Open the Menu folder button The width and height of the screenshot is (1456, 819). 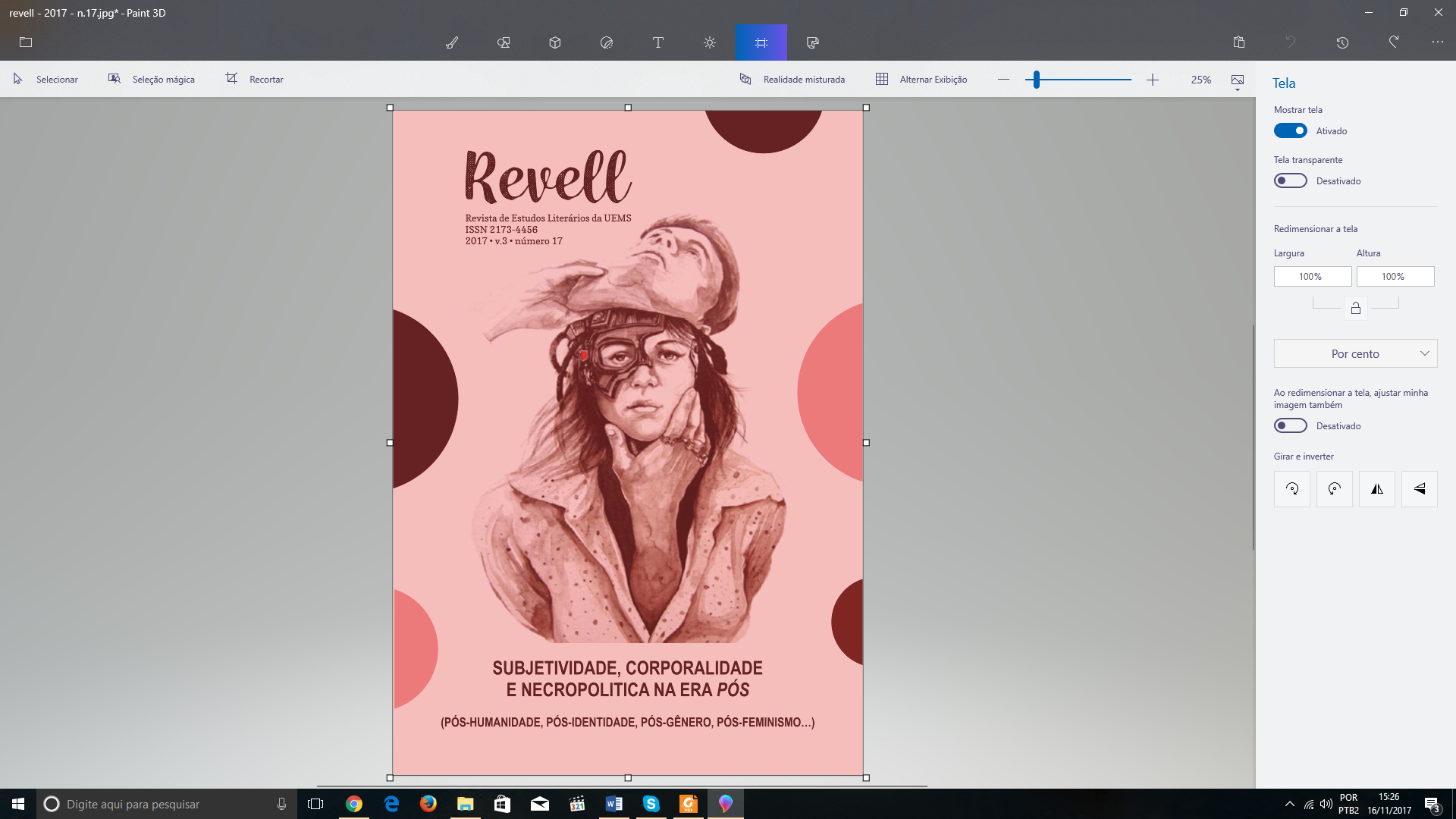click(26, 42)
